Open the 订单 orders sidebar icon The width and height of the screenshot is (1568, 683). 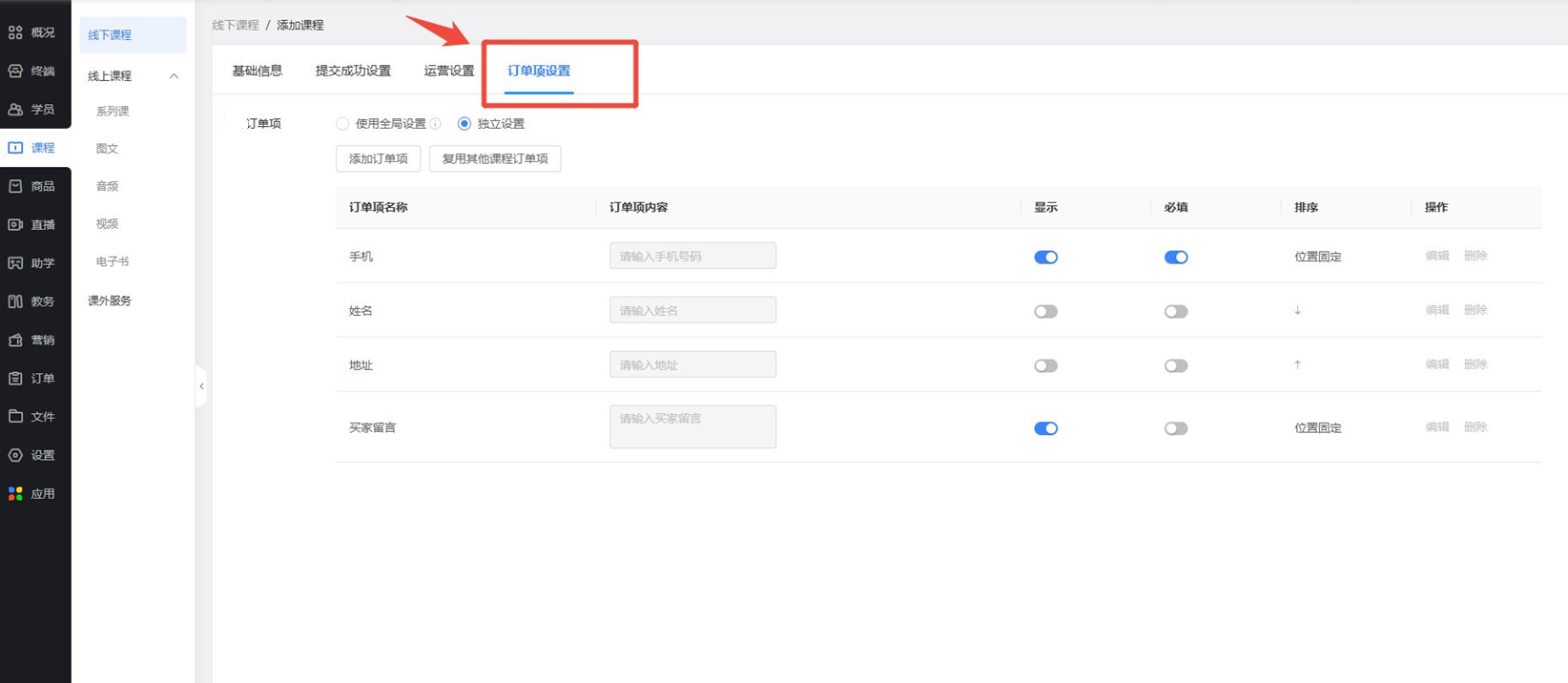(x=16, y=379)
